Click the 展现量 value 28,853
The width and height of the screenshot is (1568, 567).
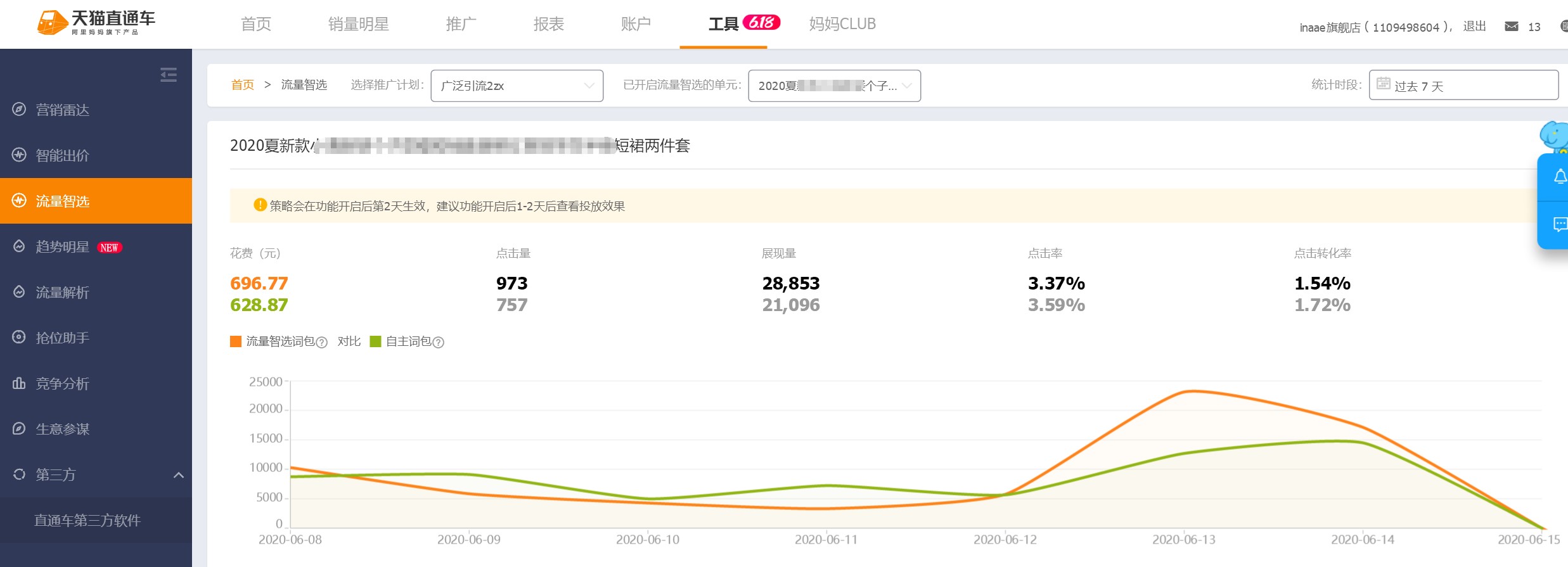tap(791, 283)
